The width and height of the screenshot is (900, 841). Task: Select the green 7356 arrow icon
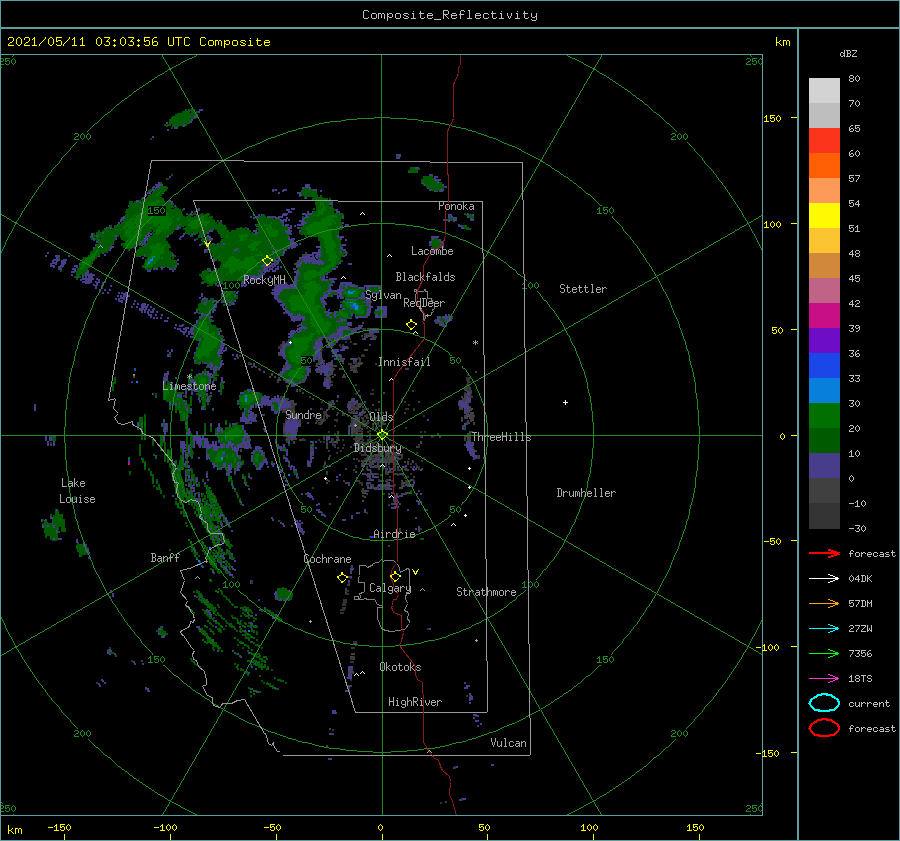tap(824, 653)
